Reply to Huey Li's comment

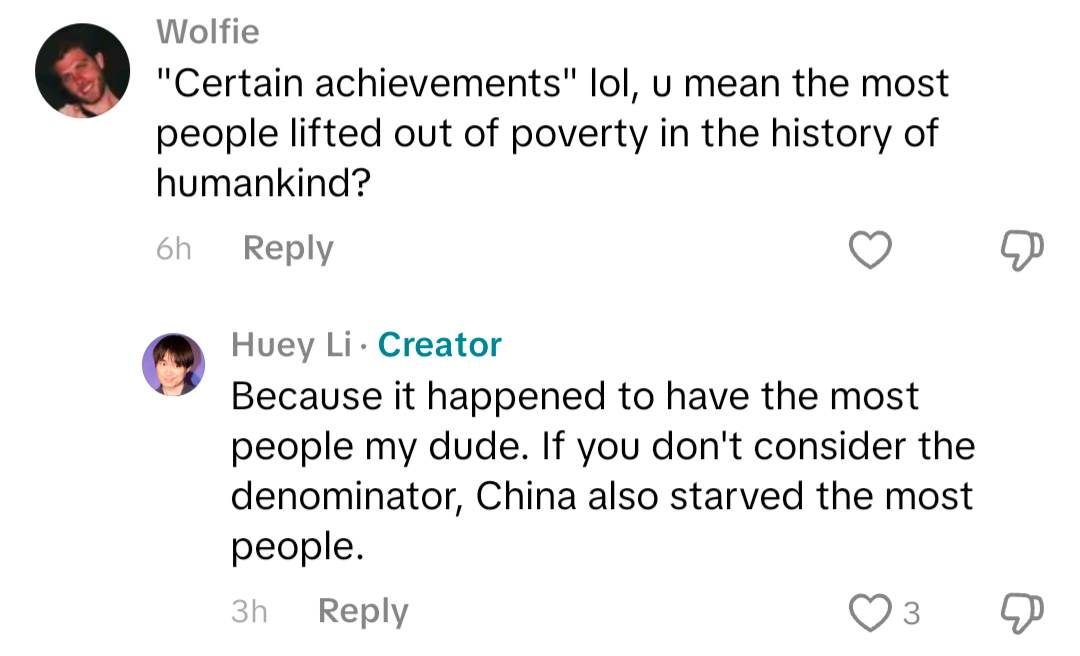point(363,611)
